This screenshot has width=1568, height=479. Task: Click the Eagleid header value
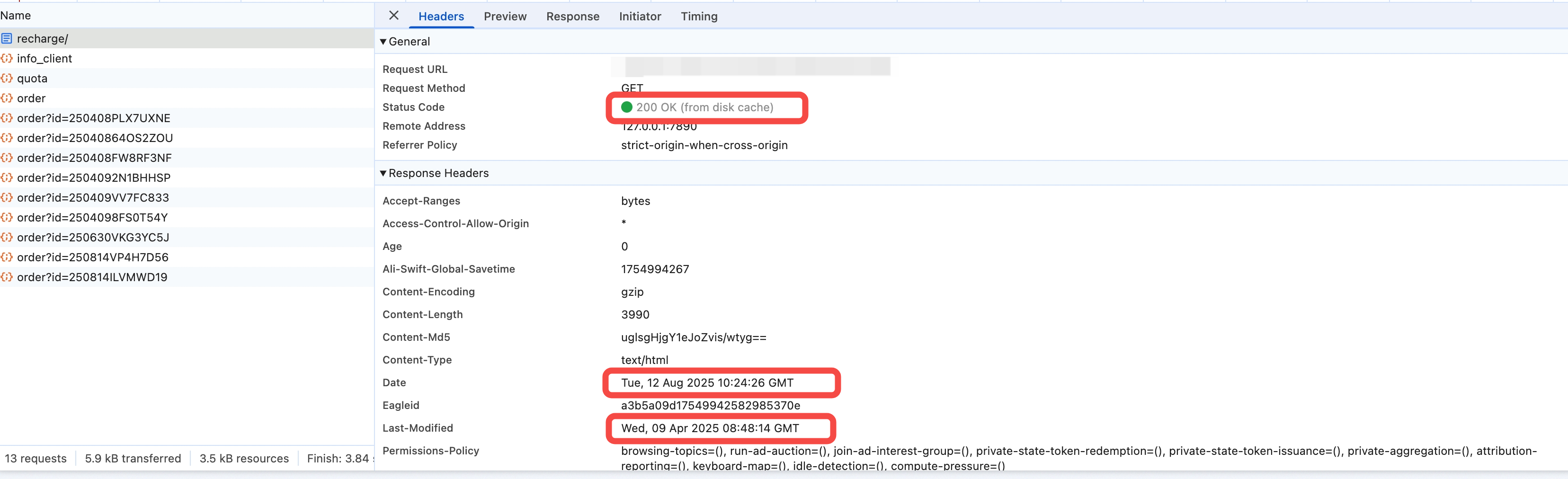[710, 405]
